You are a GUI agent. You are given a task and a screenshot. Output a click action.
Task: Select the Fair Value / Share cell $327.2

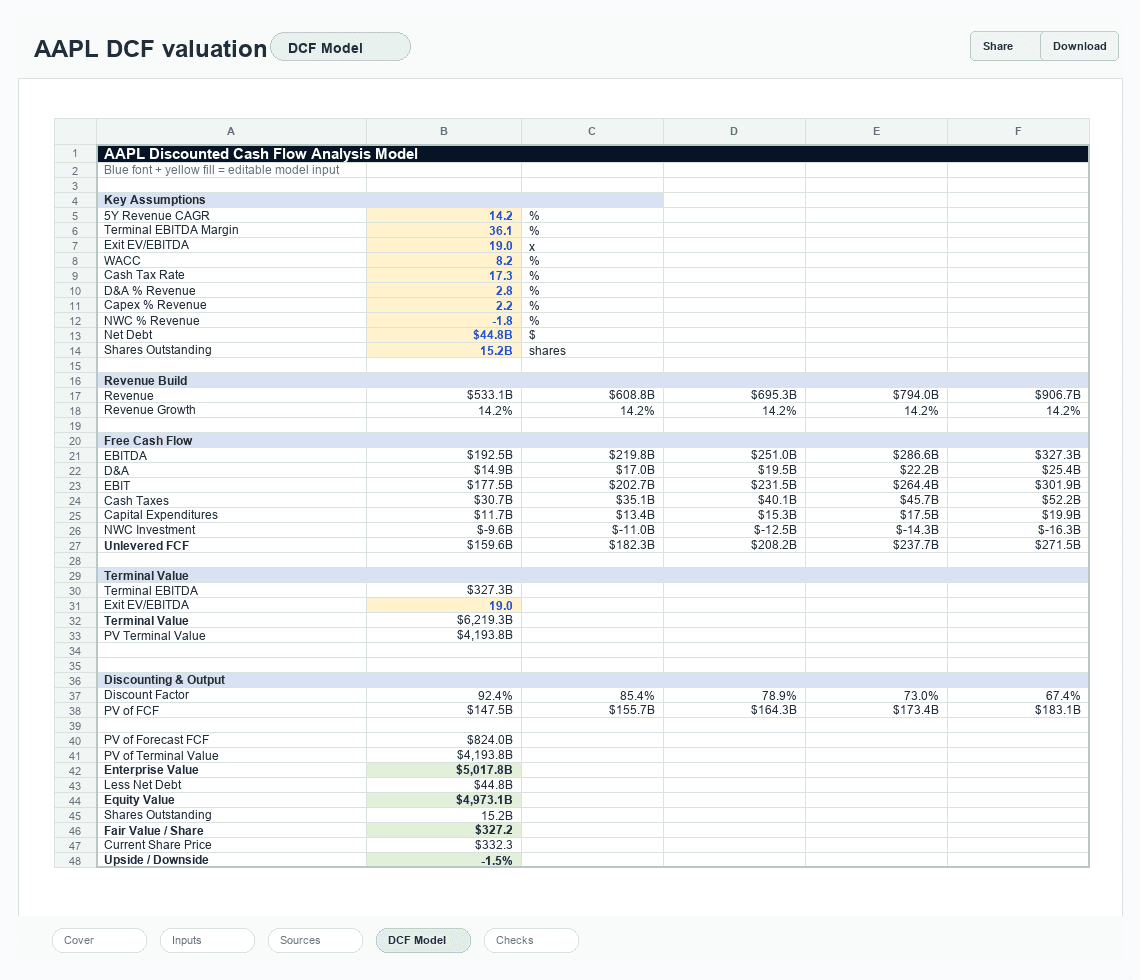(x=443, y=830)
